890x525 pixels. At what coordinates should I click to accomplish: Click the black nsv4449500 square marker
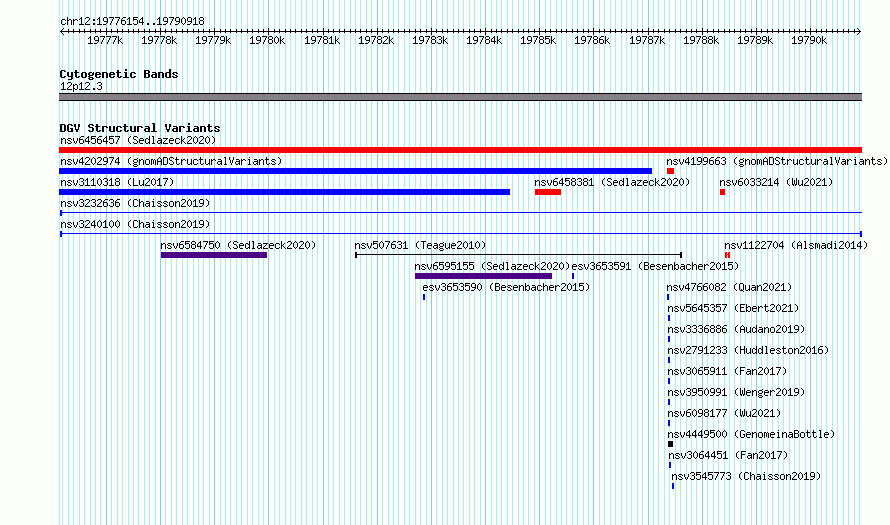click(x=670, y=444)
